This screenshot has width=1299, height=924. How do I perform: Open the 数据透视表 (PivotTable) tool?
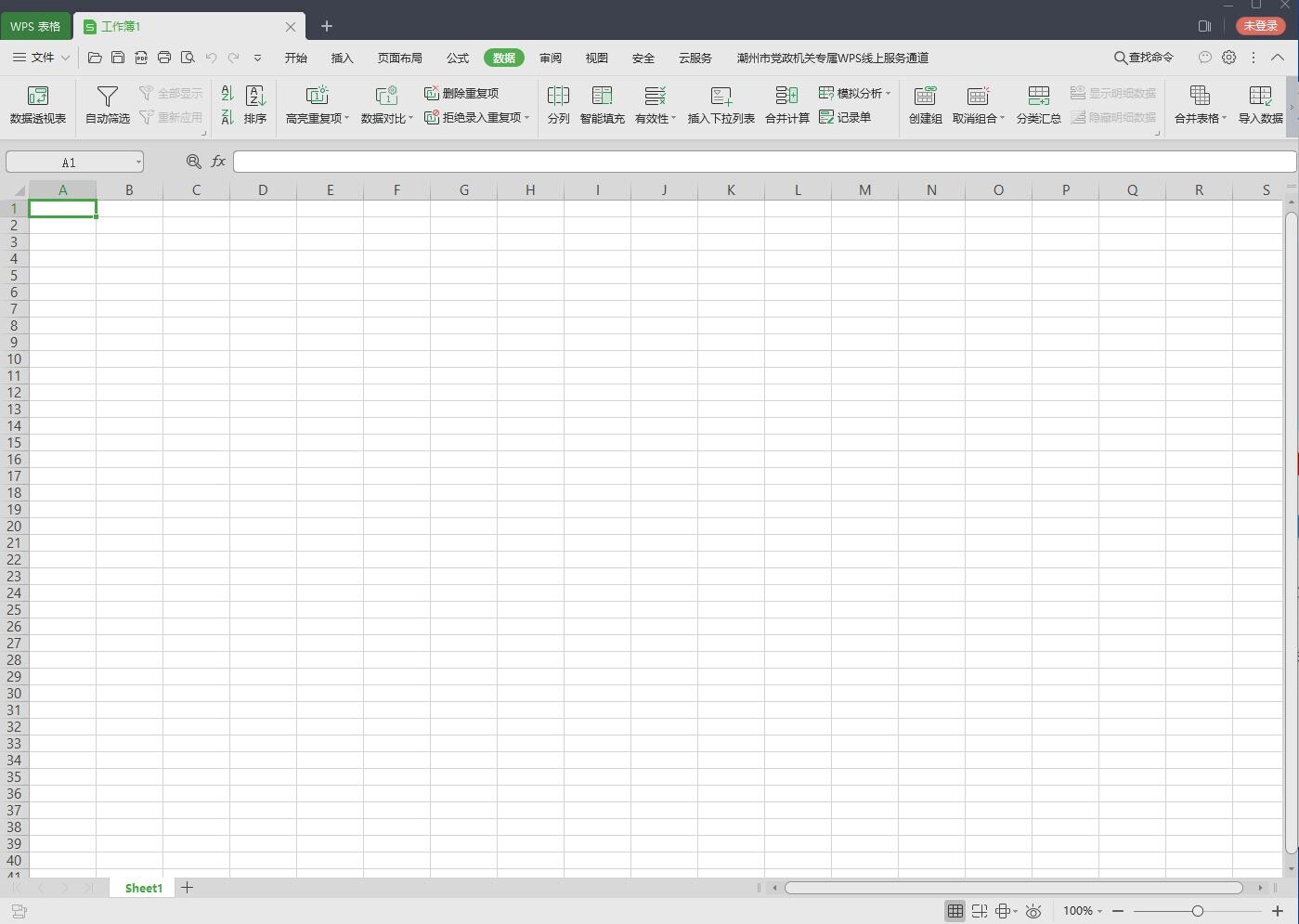(x=37, y=104)
